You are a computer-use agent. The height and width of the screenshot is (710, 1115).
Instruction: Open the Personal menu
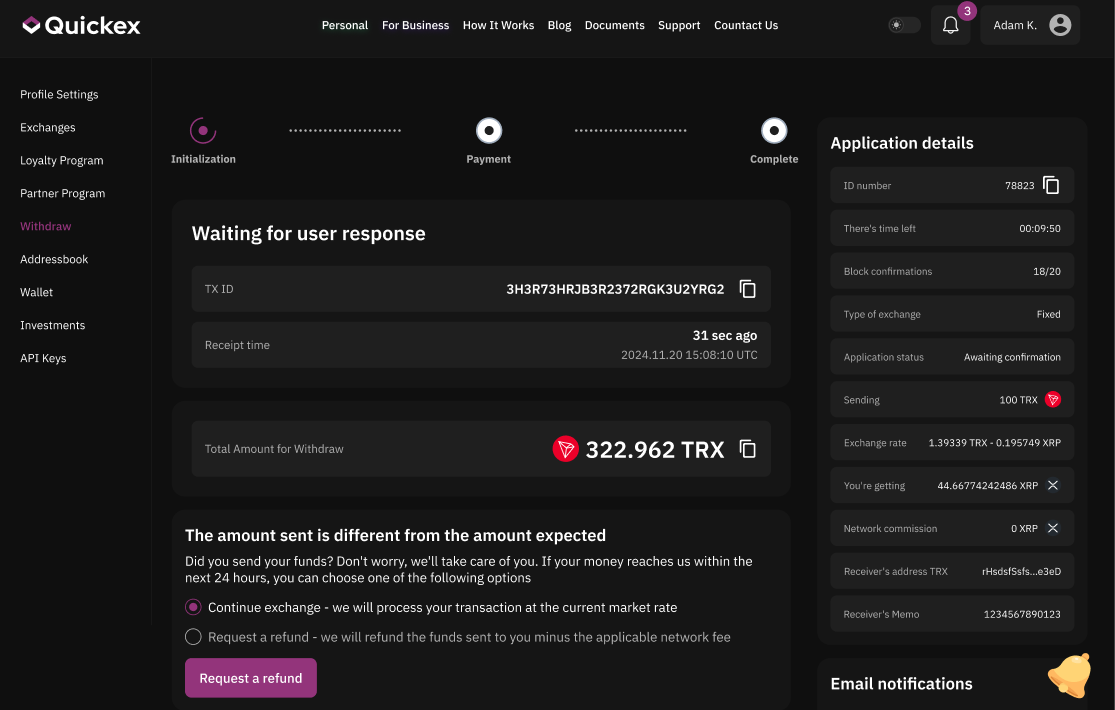(345, 26)
